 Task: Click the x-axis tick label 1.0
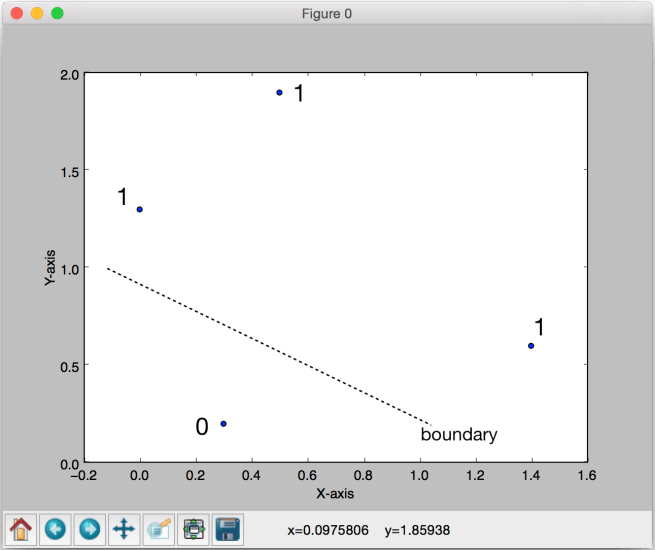click(419, 475)
